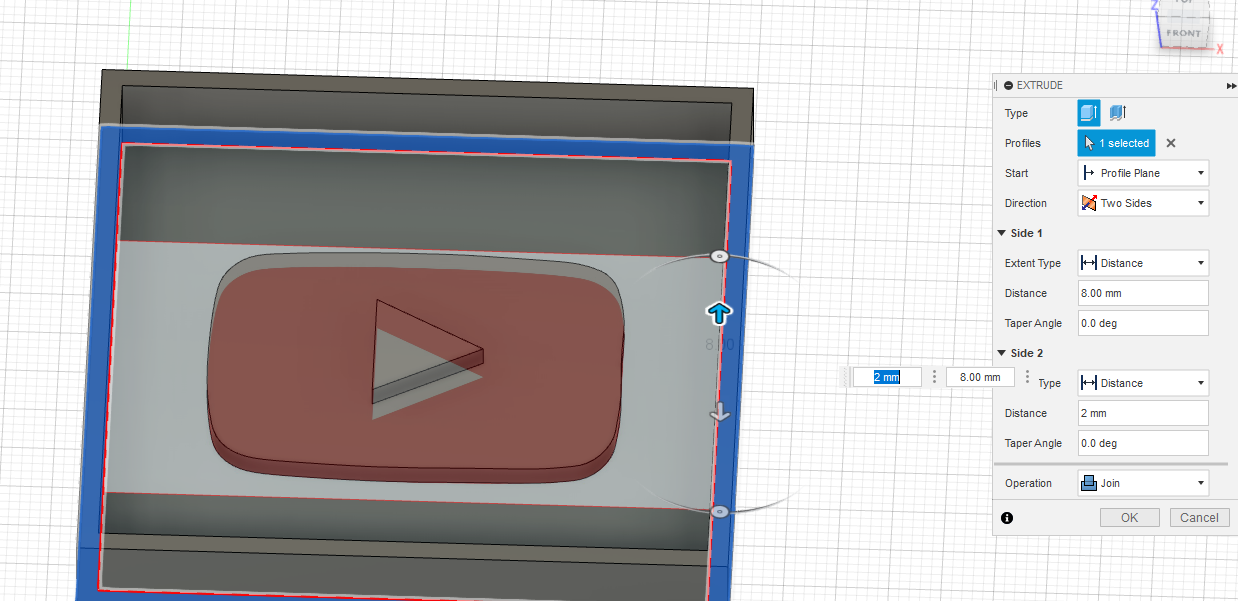Click the Side 1 Distance field 8.00 mm
The height and width of the screenshot is (601, 1238).
pos(1143,293)
